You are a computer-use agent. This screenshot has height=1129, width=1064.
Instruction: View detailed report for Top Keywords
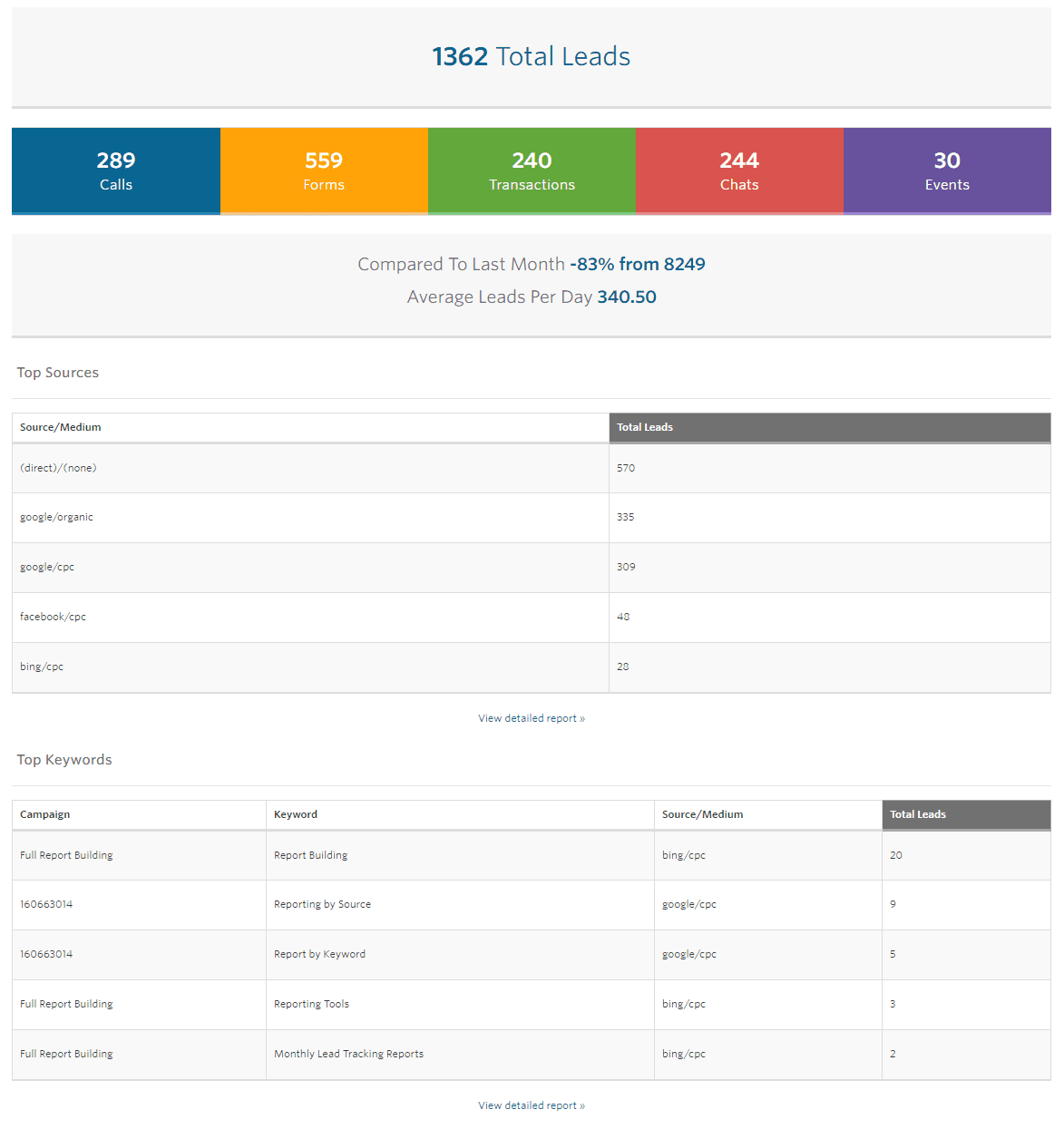tap(531, 1105)
